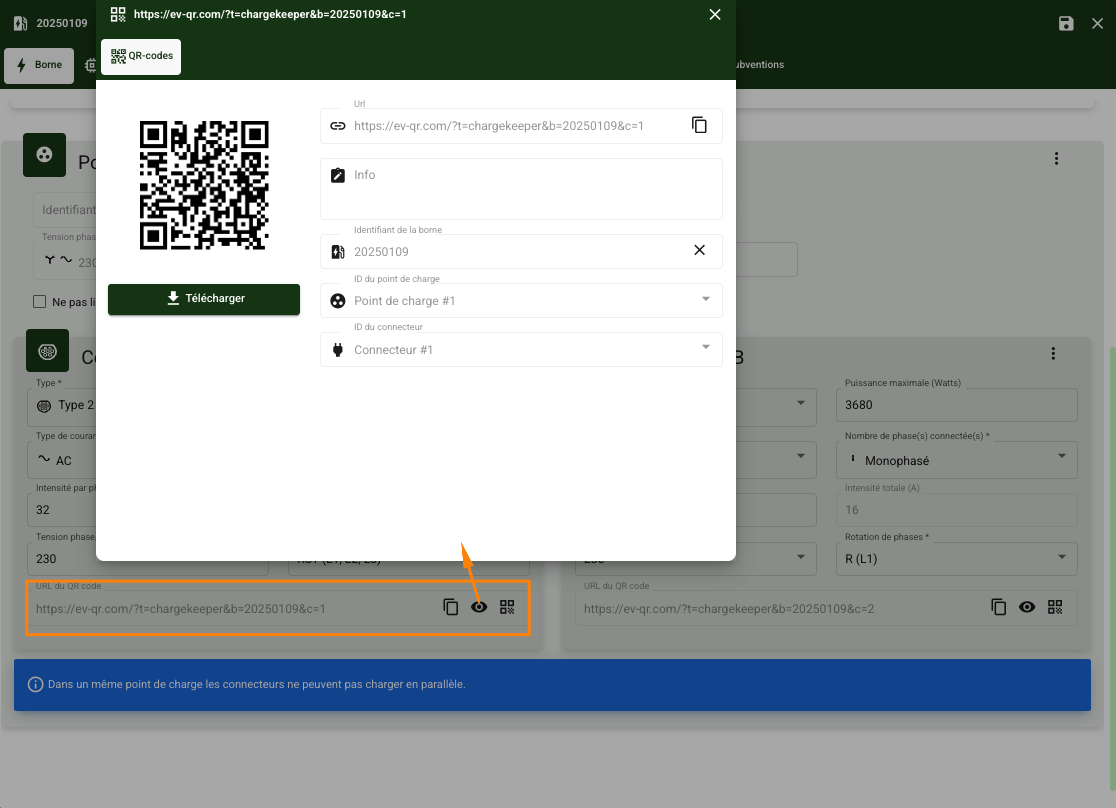Click the Télécharger button
1116x808 pixels.
[204, 299]
